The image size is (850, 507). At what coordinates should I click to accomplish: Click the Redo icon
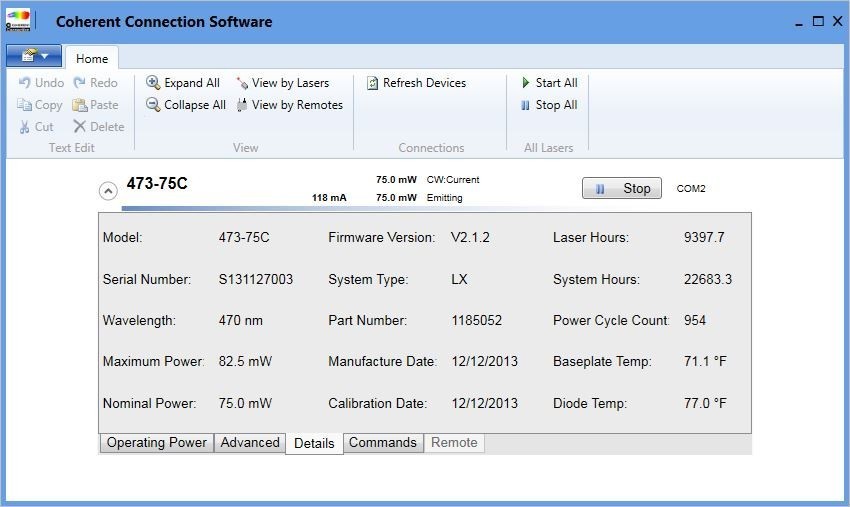[x=80, y=82]
